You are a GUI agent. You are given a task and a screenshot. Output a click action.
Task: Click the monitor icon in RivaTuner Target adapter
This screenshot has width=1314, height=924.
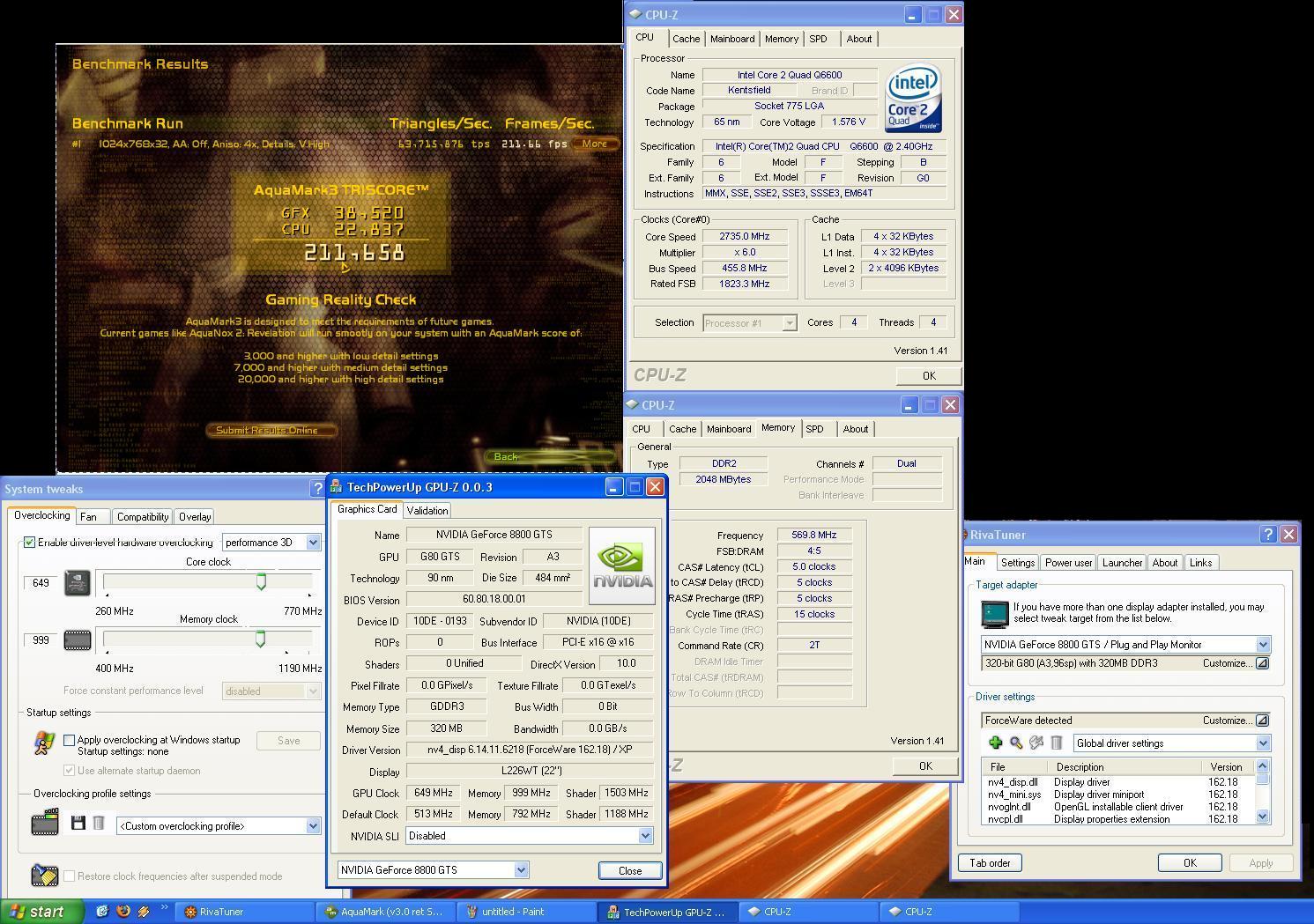click(994, 613)
